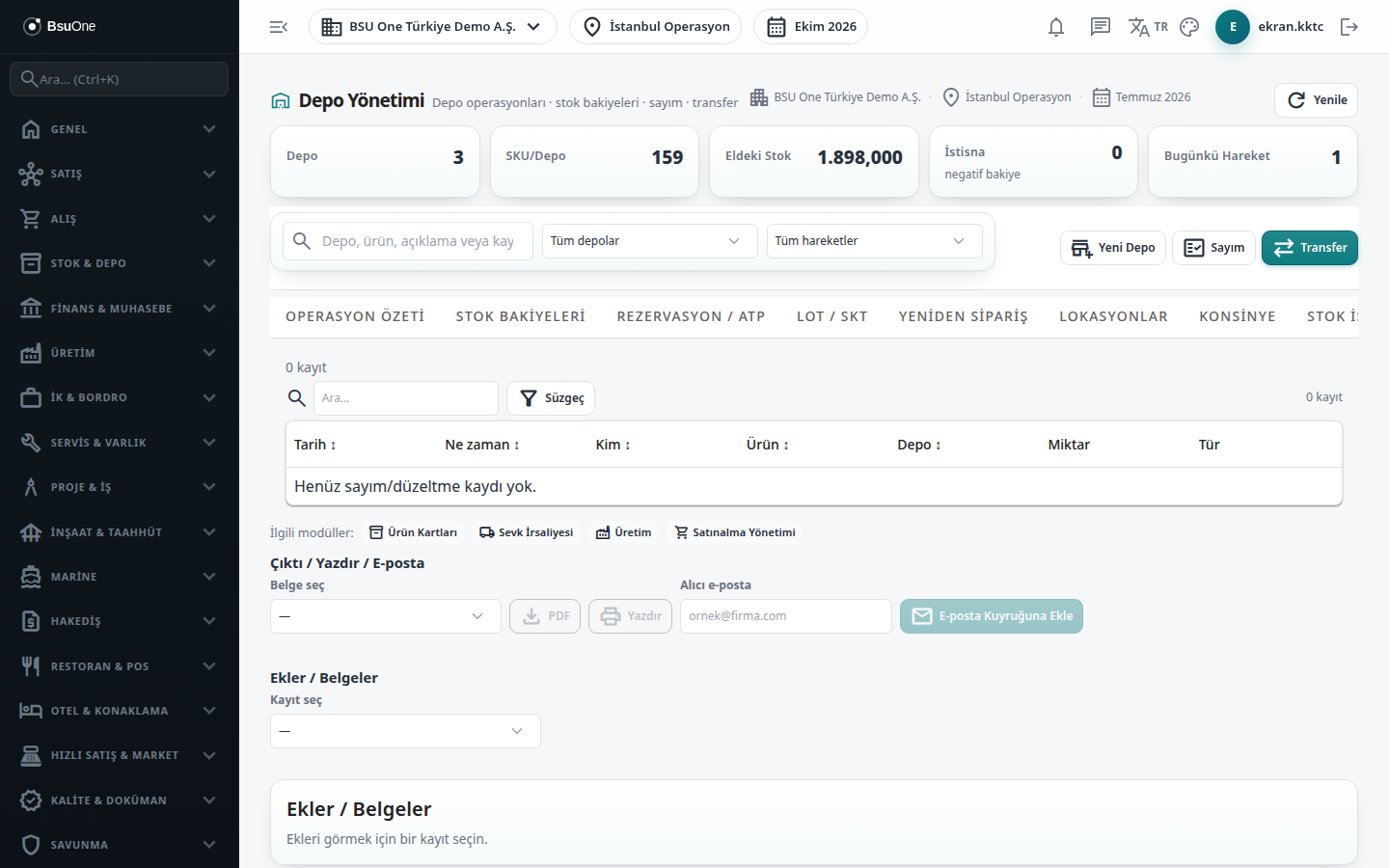Open the Belge seç dropdown

(386, 616)
